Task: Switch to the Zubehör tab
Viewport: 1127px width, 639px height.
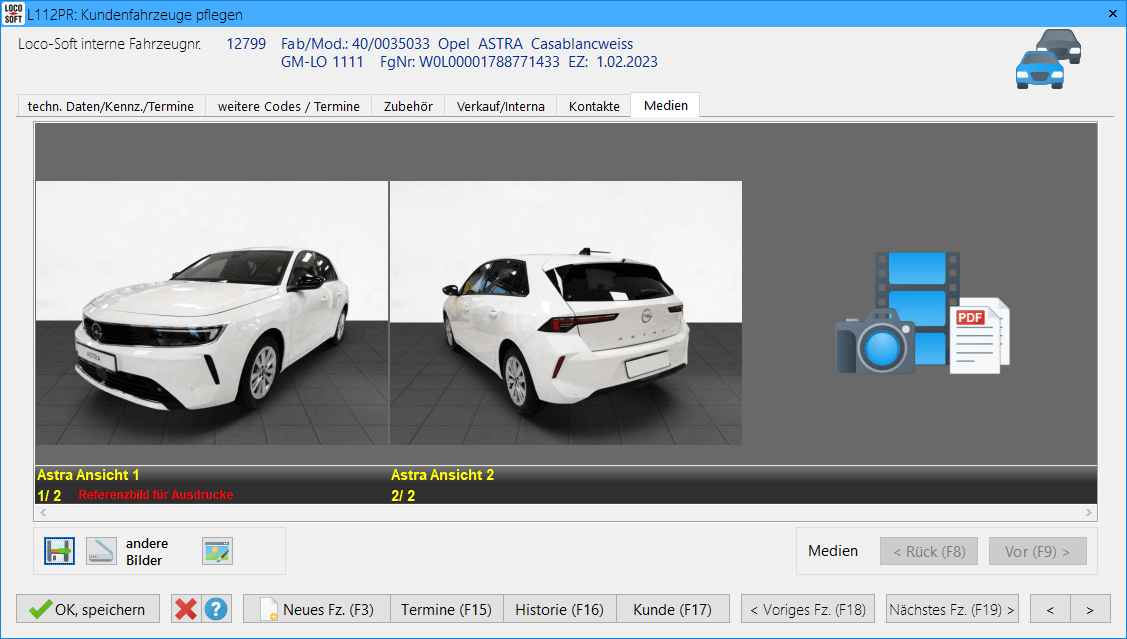Action: [x=408, y=106]
